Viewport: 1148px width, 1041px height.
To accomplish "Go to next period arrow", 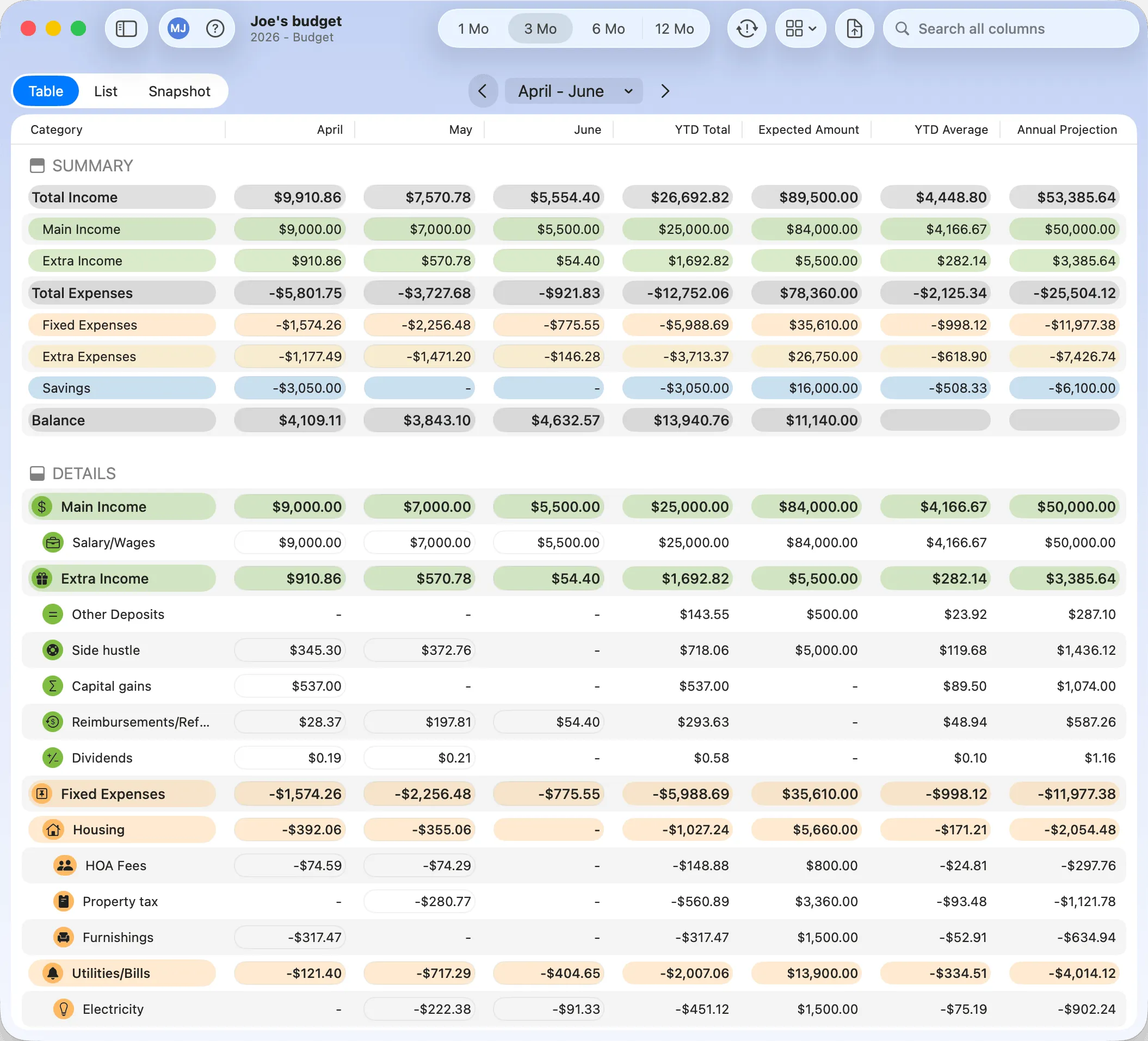I will tap(664, 91).
